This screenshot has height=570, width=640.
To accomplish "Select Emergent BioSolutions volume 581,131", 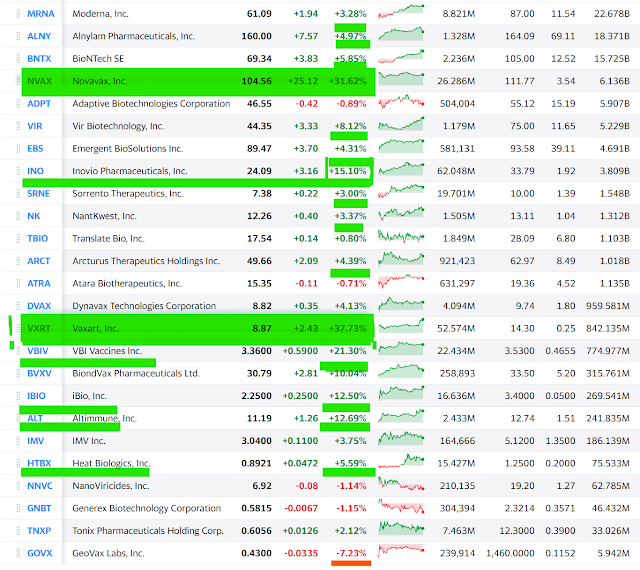I will 458,149.
